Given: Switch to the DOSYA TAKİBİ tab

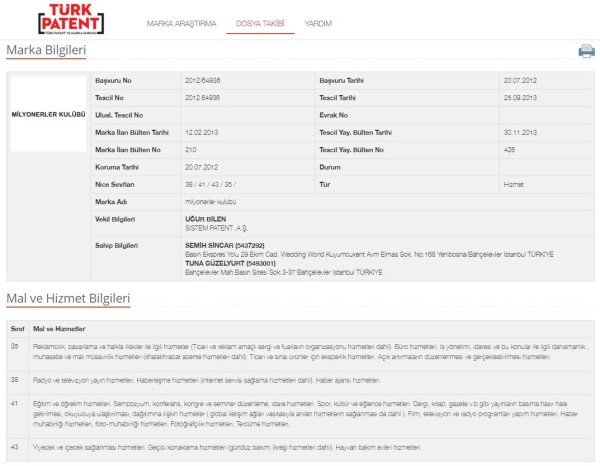Looking at the screenshot, I should [259, 23].
